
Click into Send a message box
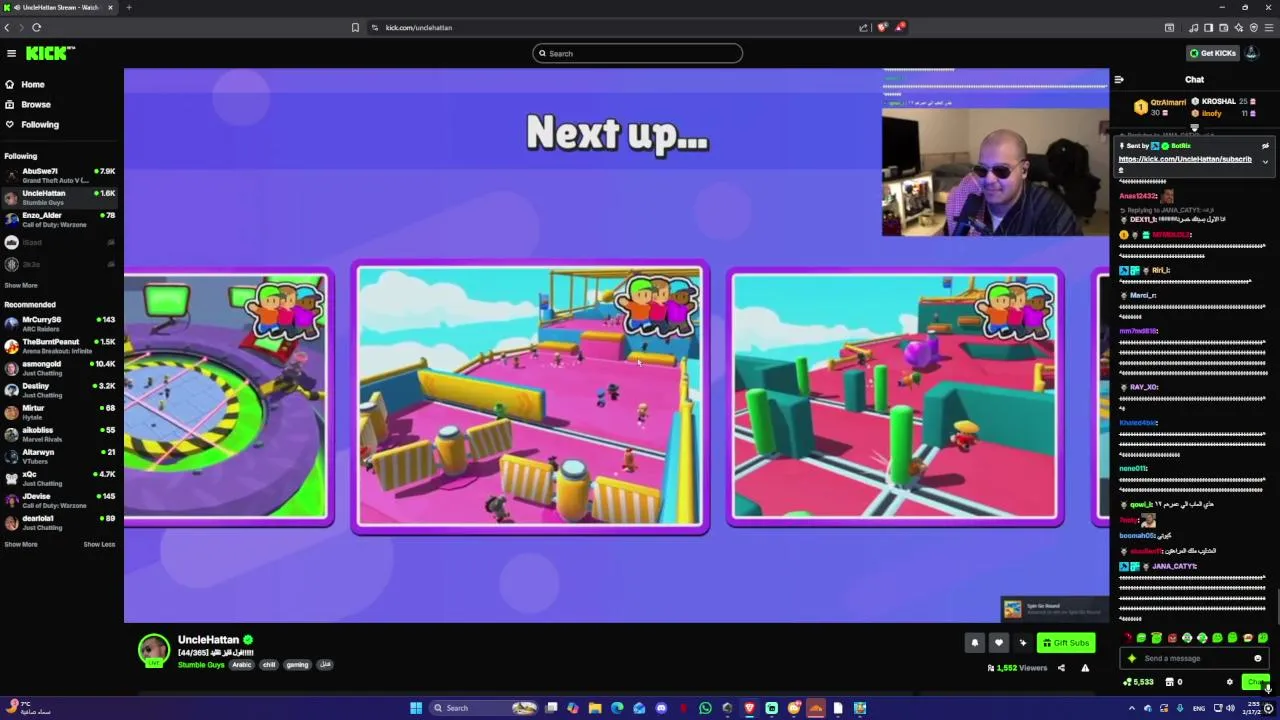coord(1195,658)
